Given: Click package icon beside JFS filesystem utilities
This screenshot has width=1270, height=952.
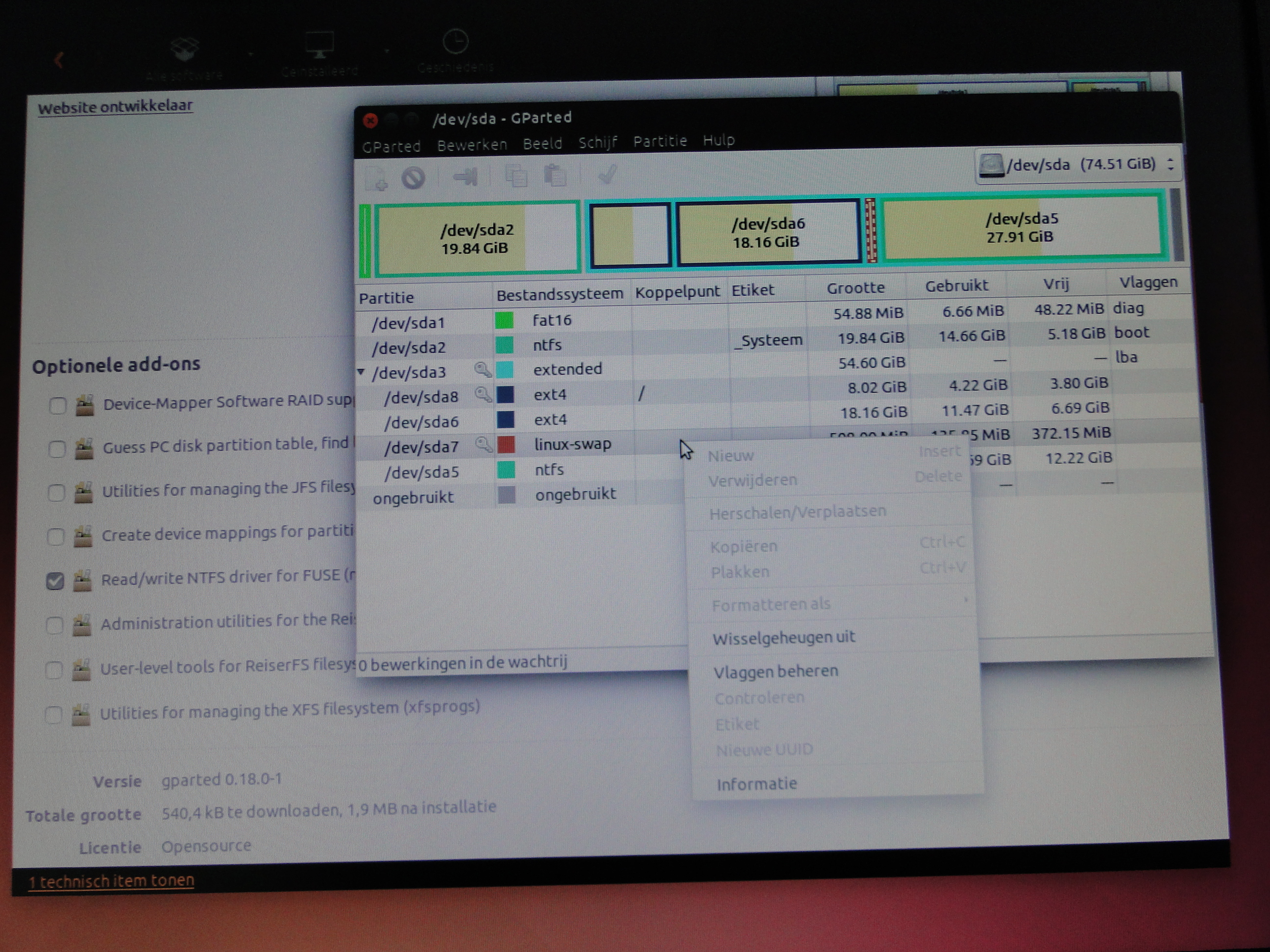Looking at the screenshot, I should [x=84, y=492].
